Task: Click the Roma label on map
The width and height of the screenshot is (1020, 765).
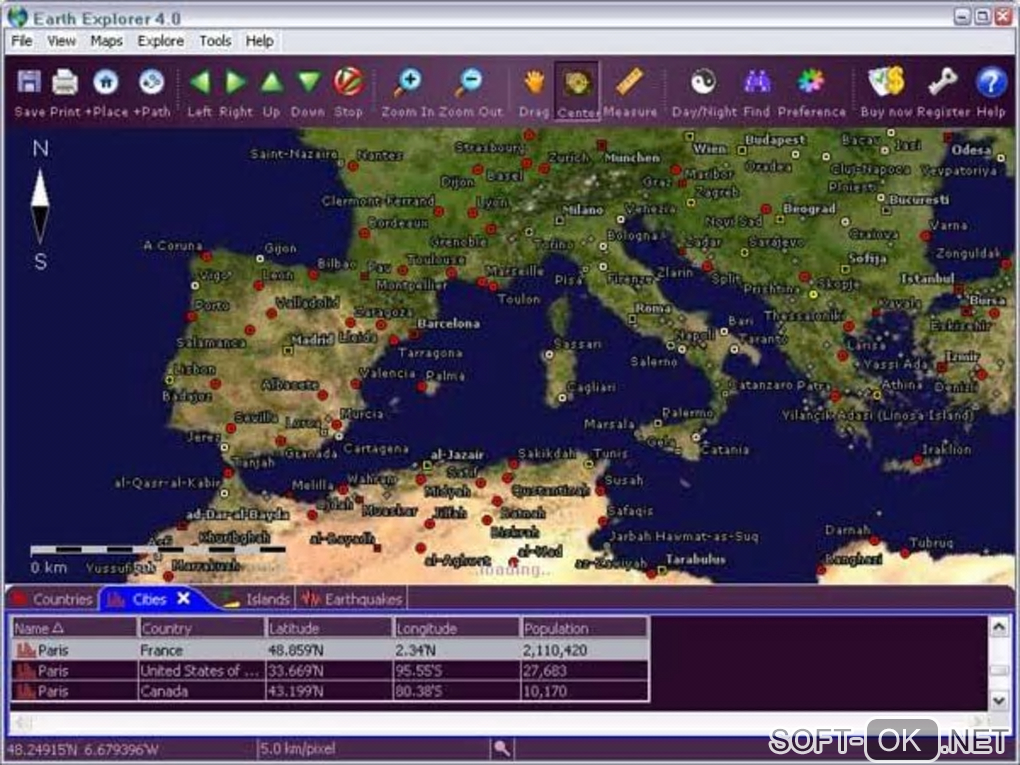Action: tap(652, 308)
